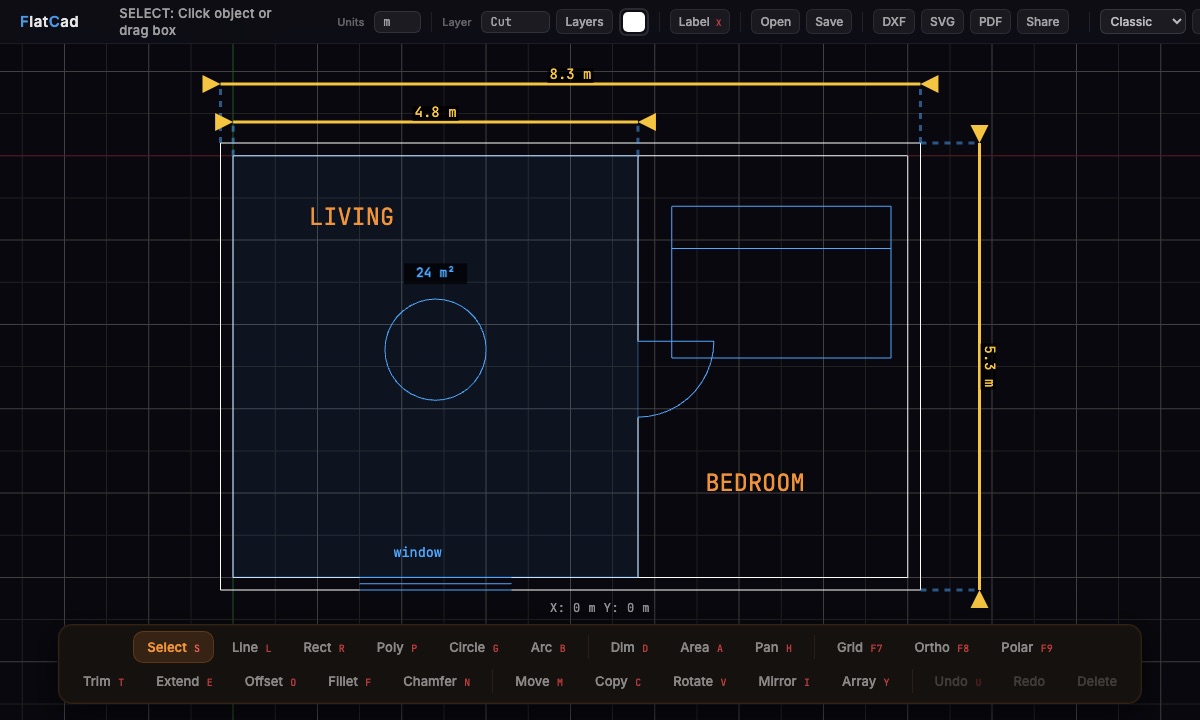The width and height of the screenshot is (1200, 720).
Task: Export drawing as SVG
Action: point(942,22)
